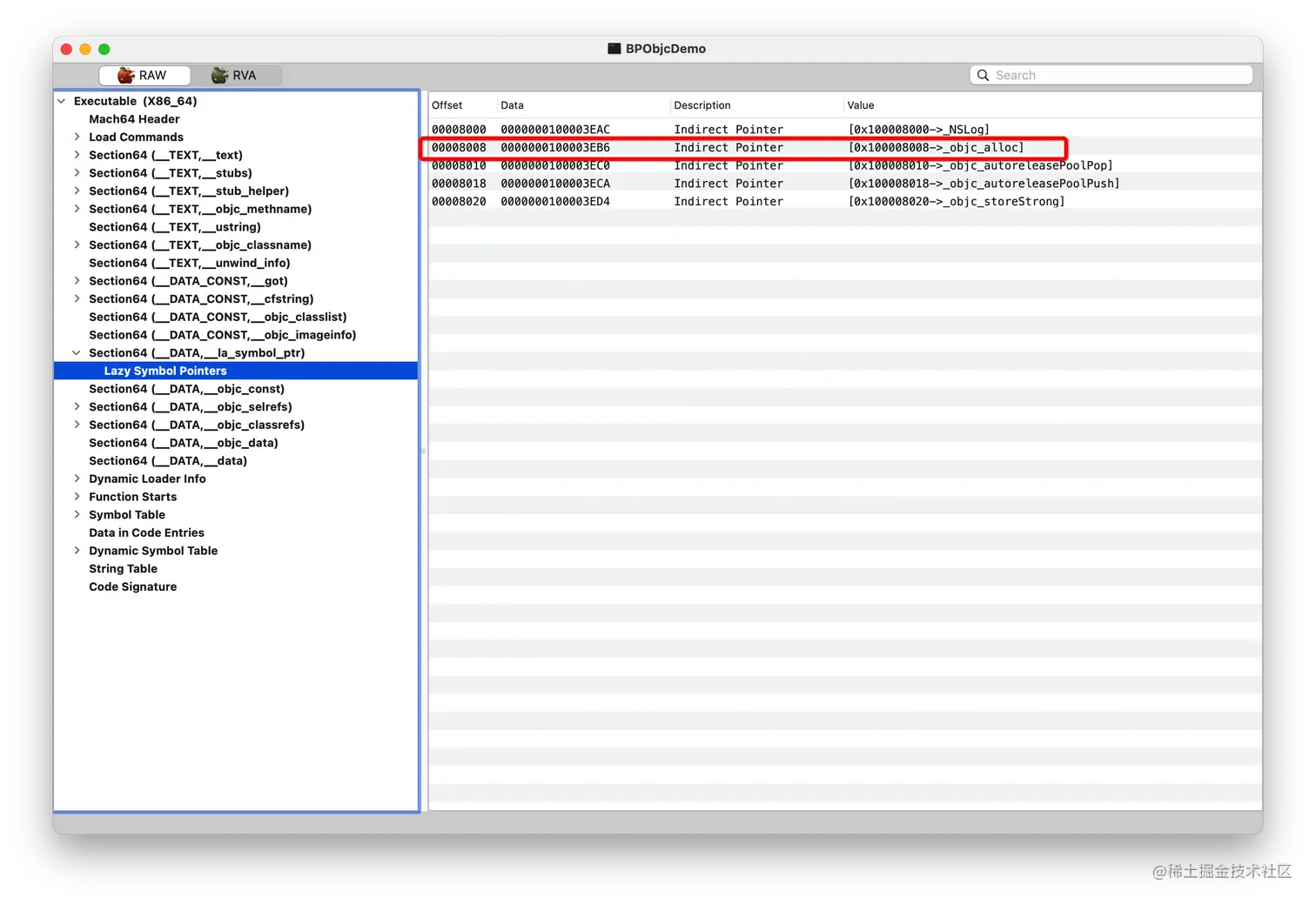Select Section64 (__DATA,__objc_data) item

coord(184,443)
